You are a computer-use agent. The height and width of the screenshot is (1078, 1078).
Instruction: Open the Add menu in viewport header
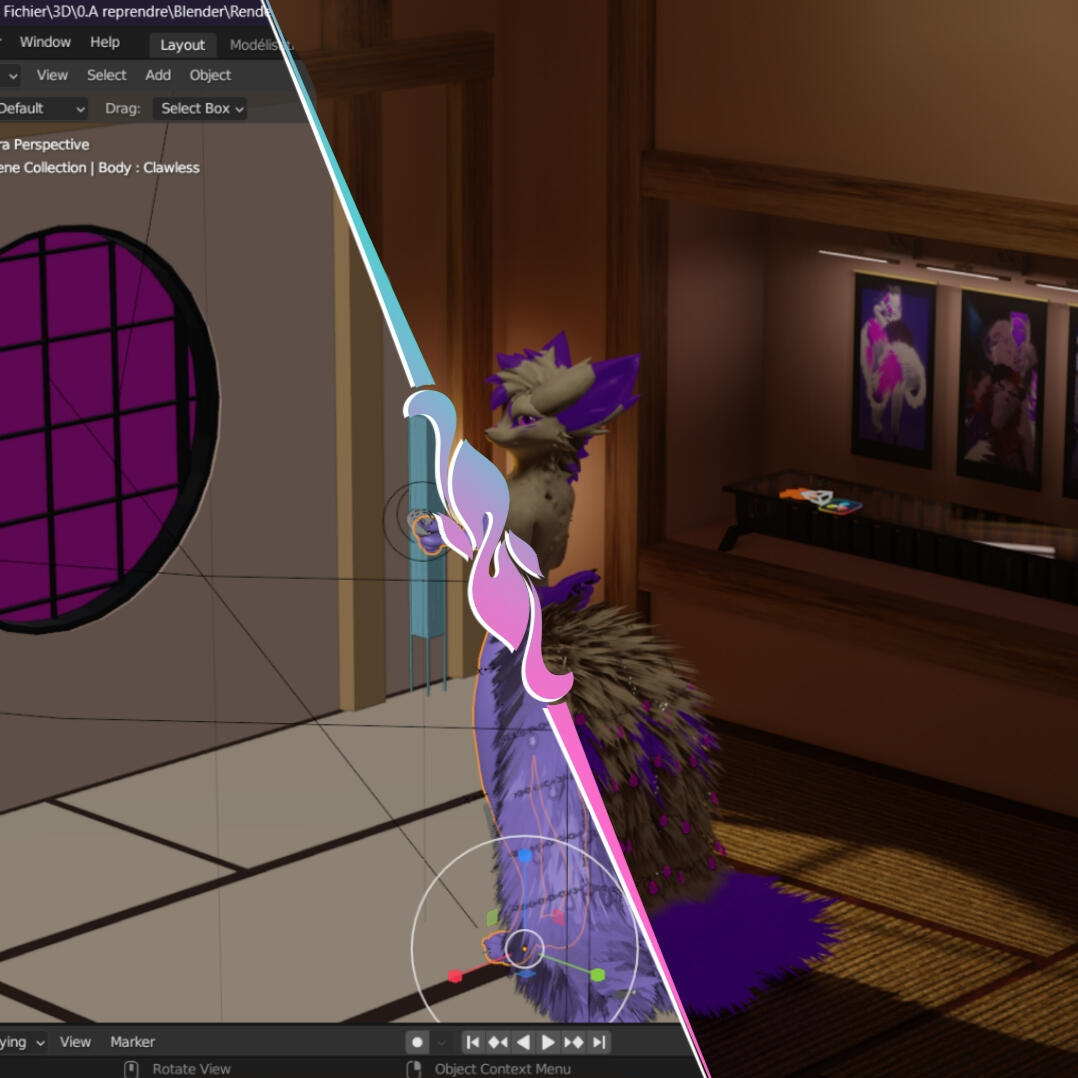coord(158,75)
